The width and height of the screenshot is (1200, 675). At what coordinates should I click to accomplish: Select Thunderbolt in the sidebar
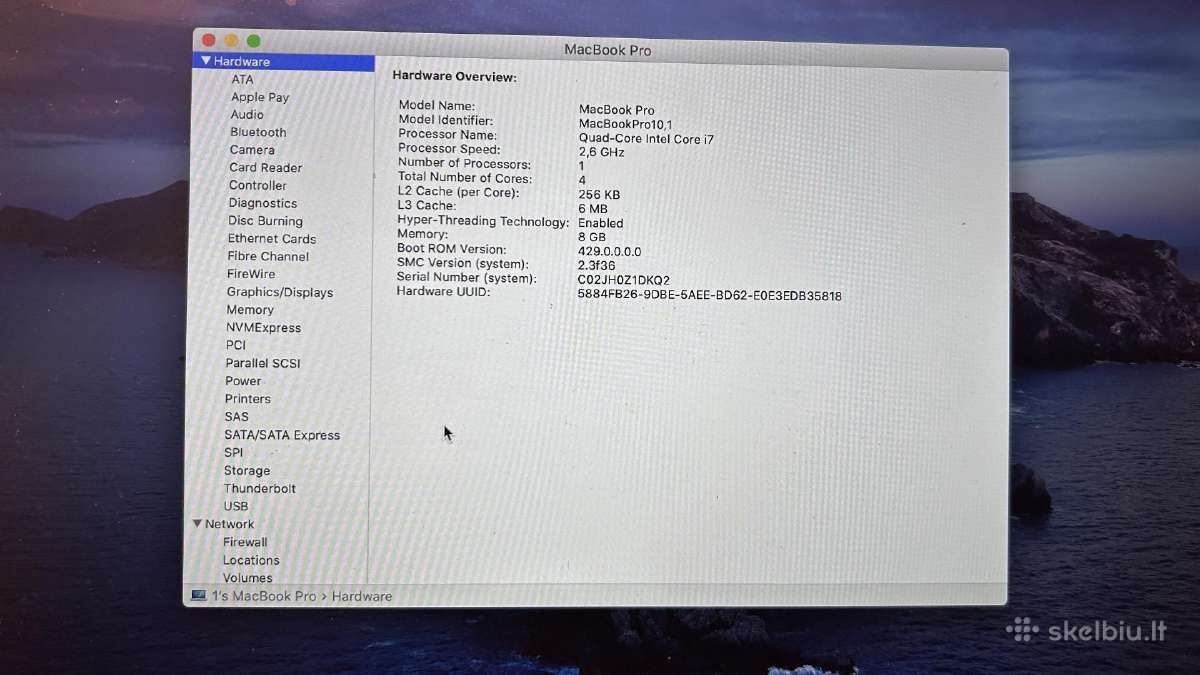[260, 488]
